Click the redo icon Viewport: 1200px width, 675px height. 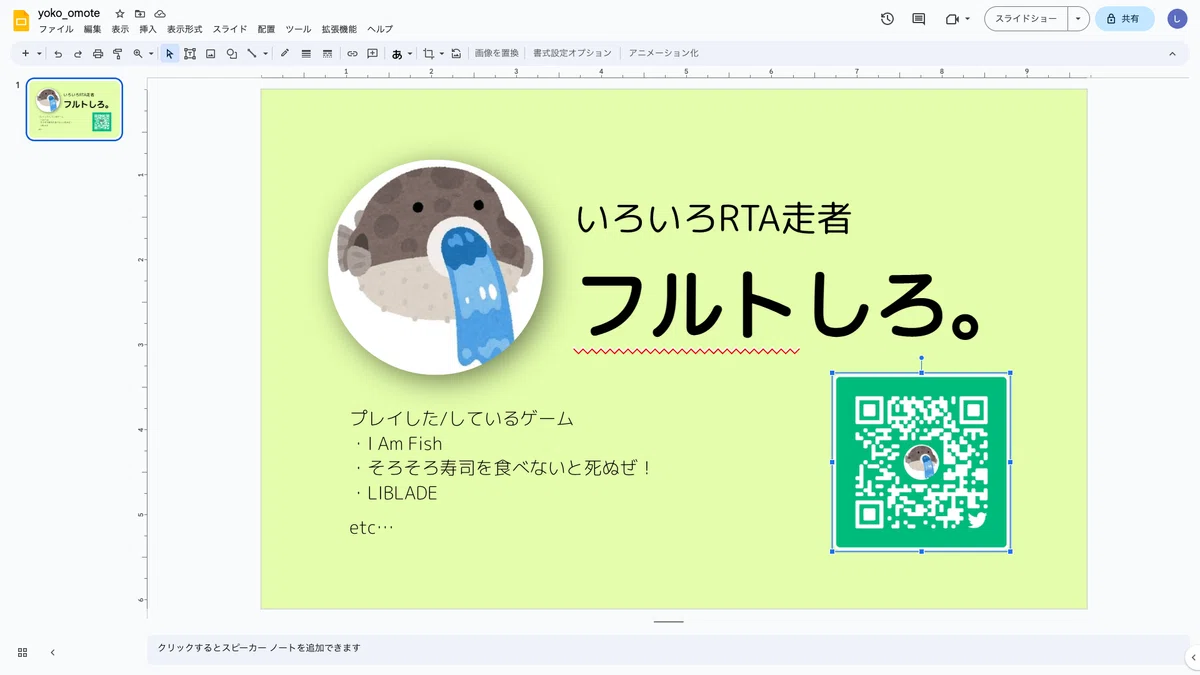(78, 53)
